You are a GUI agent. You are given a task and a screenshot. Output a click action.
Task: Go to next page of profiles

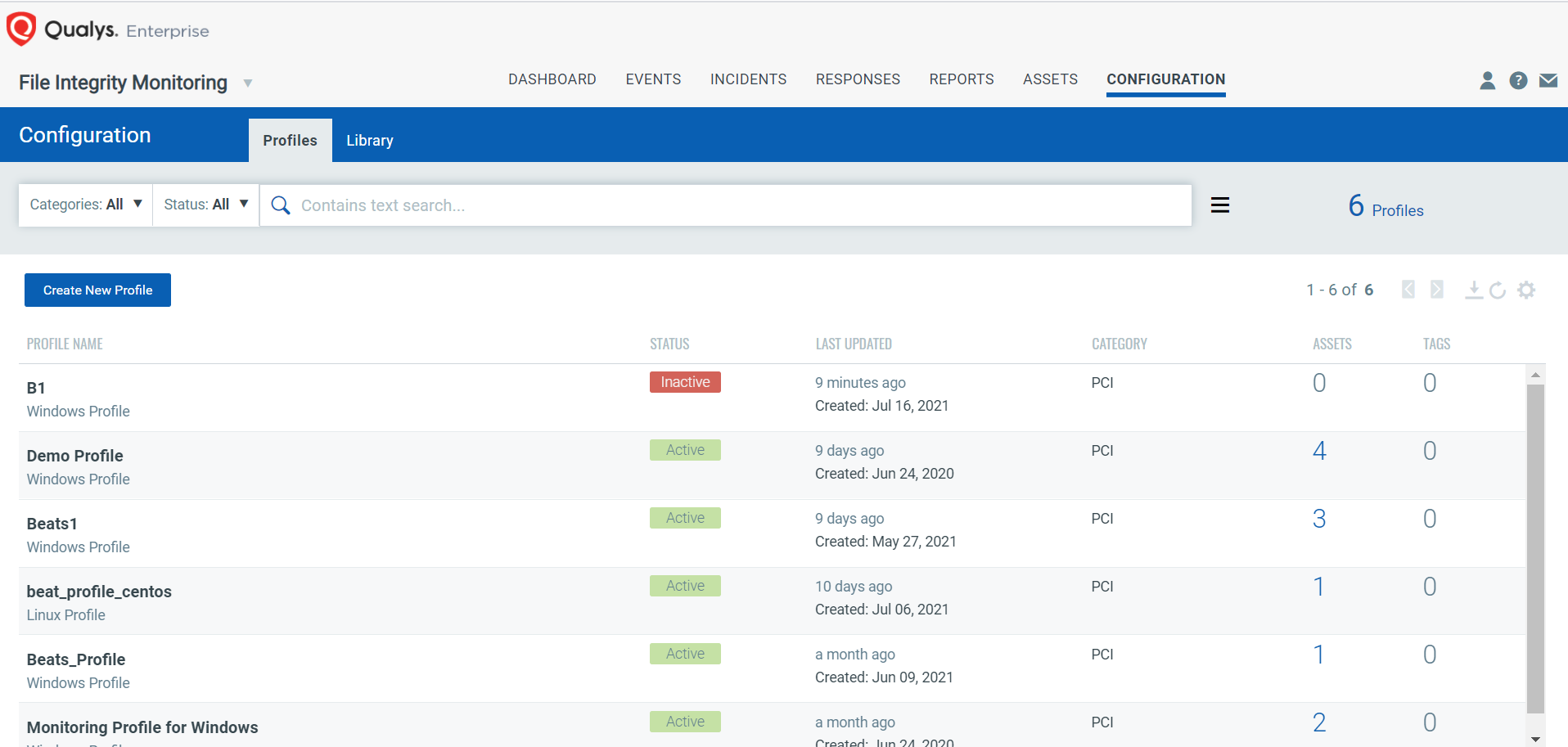coord(1436,290)
